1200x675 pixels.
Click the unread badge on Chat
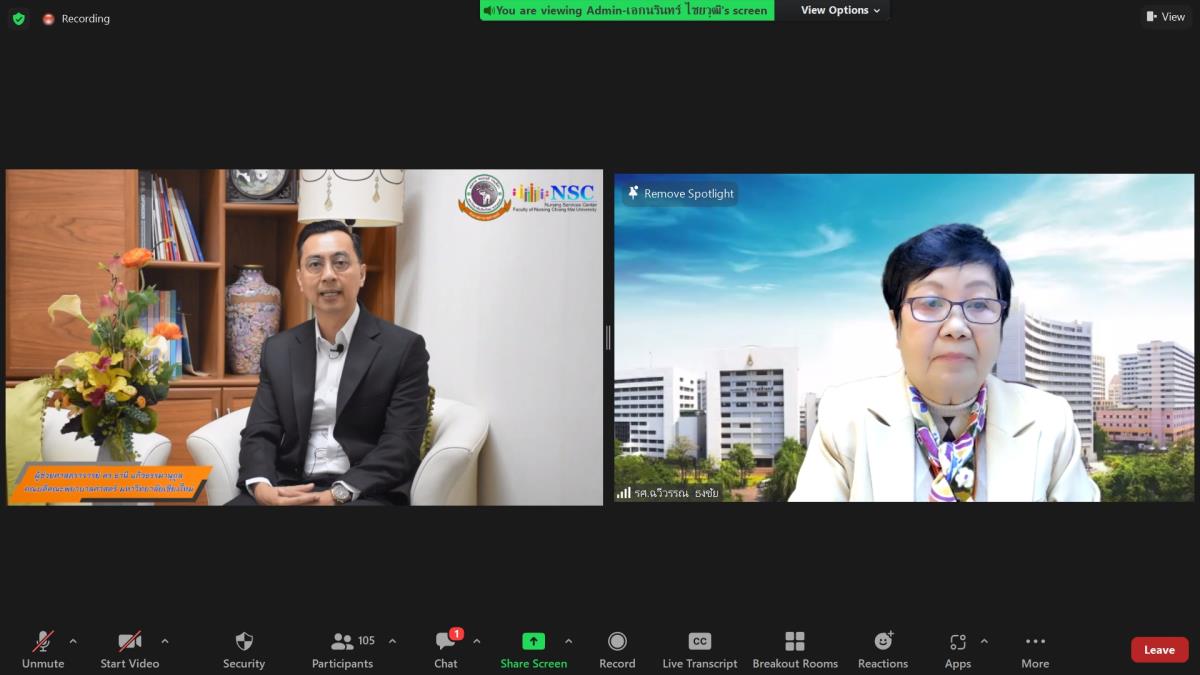(x=456, y=634)
